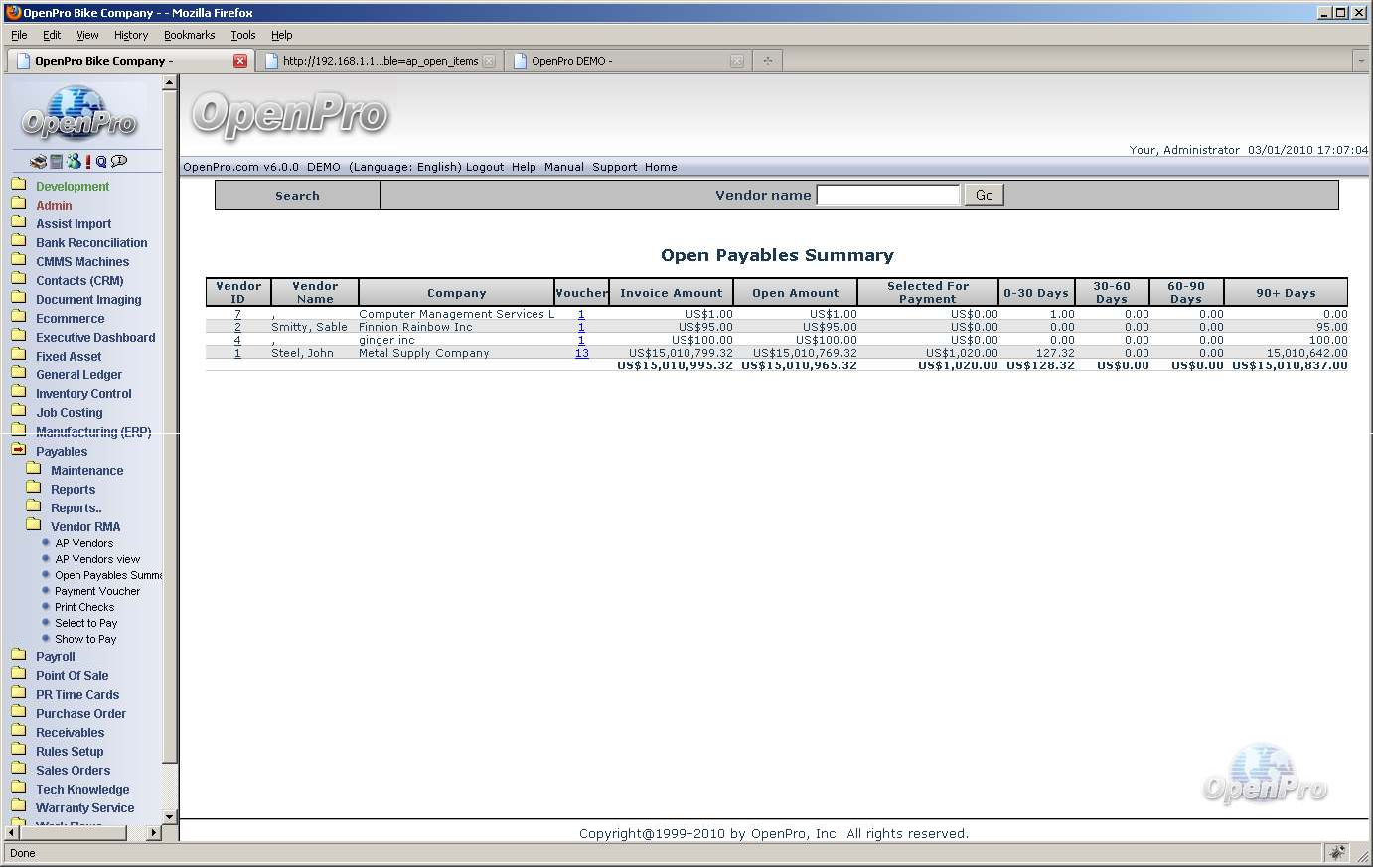The height and width of the screenshot is (868, 1373).
Task: Close the OpenPro Bike Company tab
Action: 240,61
